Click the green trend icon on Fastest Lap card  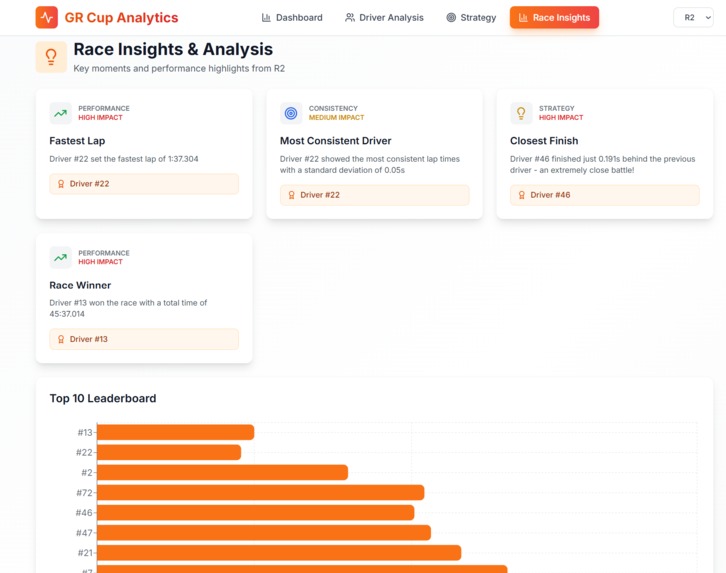pos(61,113)
